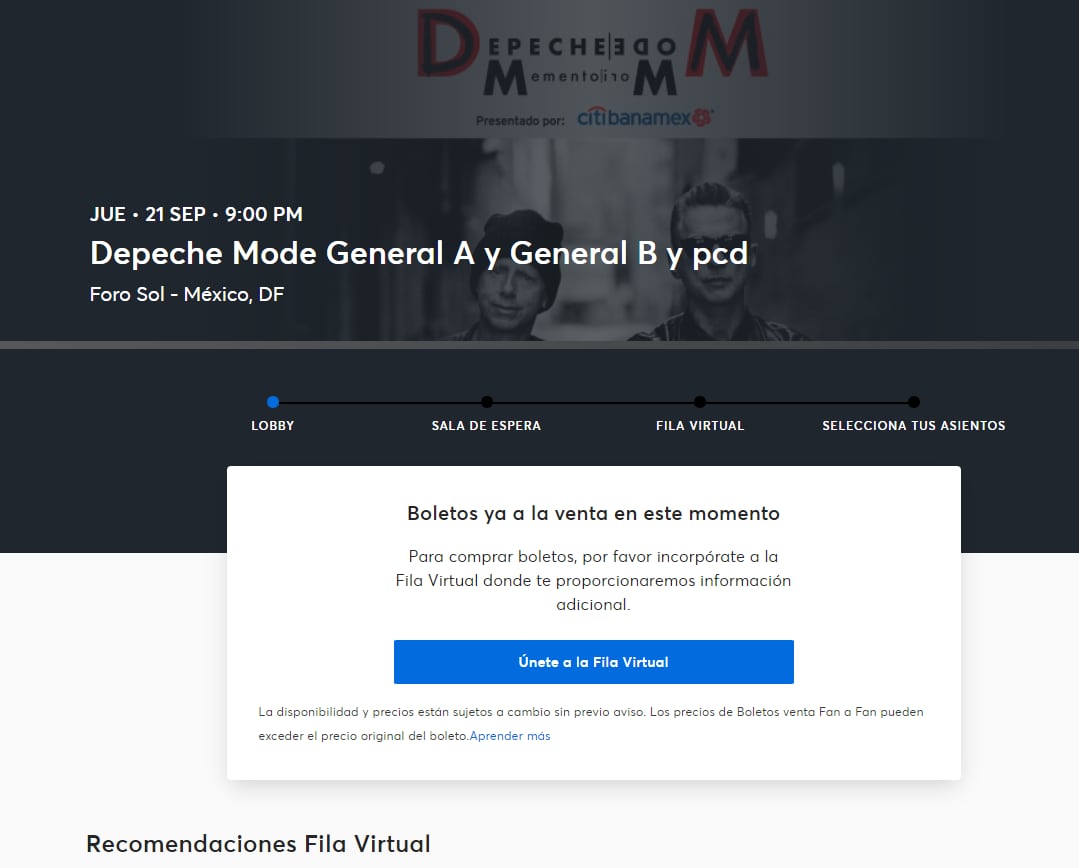Click the blue Lobby step dot

coord(273,402)
